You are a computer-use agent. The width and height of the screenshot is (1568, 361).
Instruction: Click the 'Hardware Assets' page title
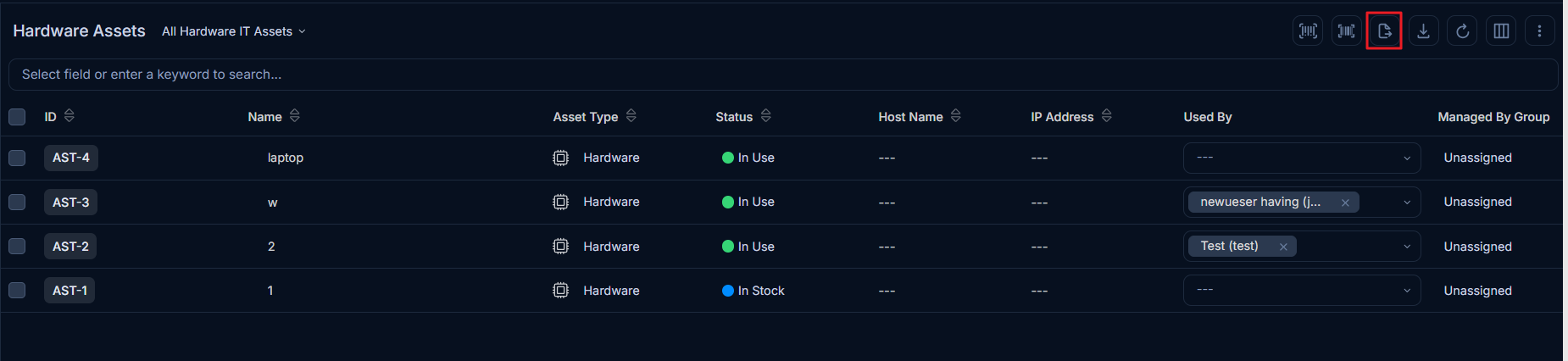click(x=79, y=31)
